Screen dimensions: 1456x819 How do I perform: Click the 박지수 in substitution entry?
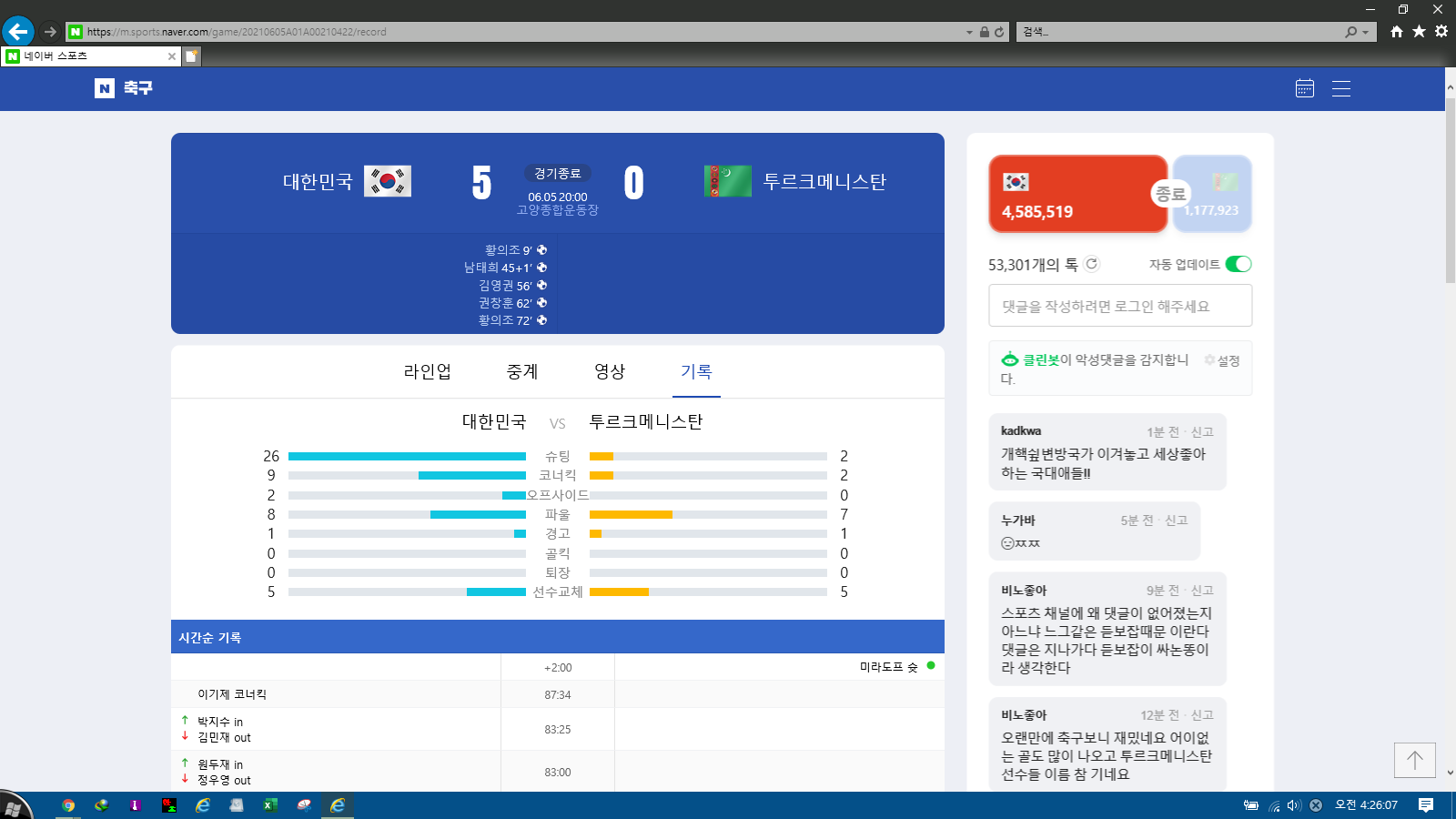pyautogui.click(x=220, y=722)
